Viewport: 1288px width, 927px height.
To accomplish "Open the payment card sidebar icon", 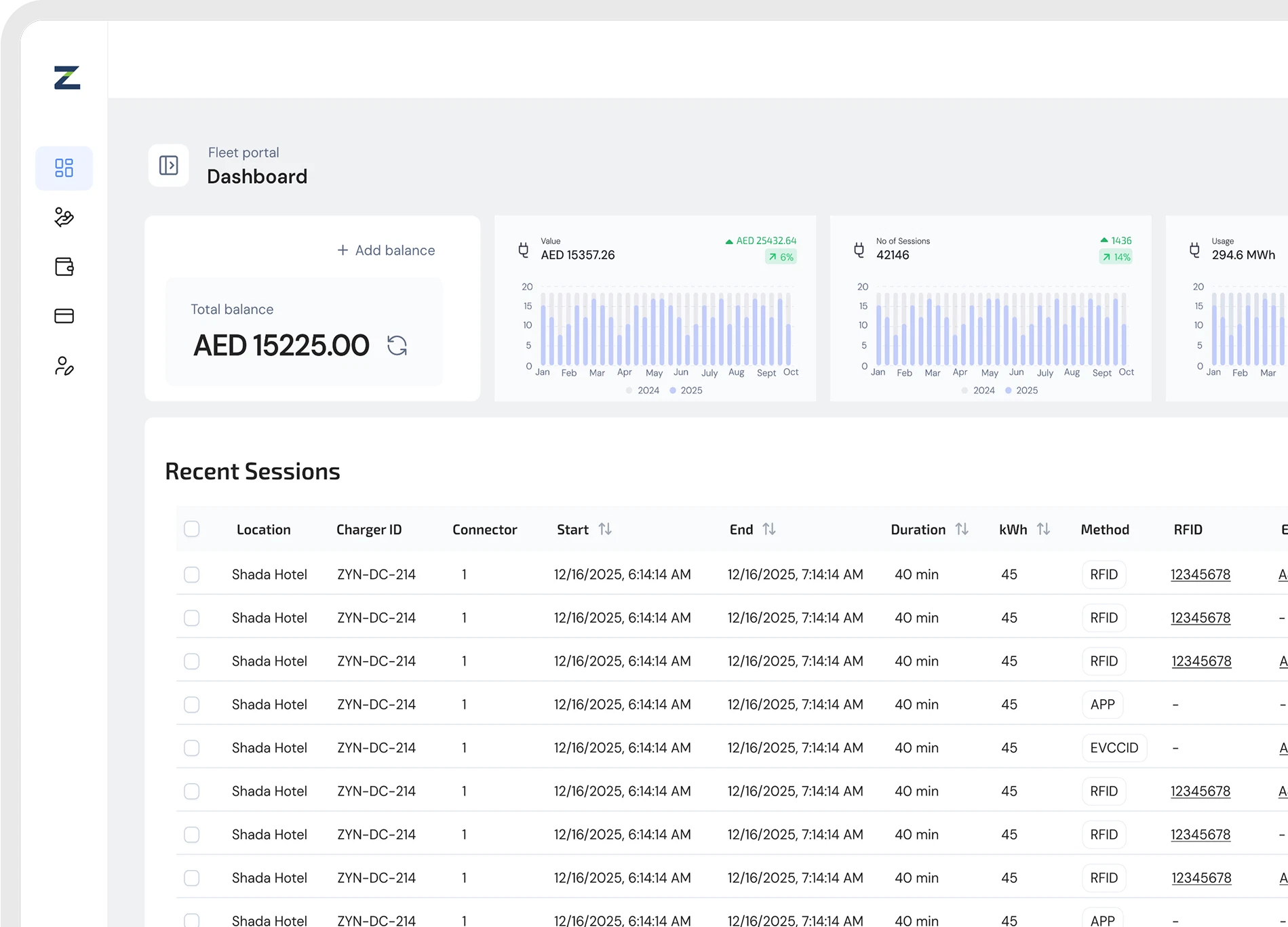I will (64, 316).
